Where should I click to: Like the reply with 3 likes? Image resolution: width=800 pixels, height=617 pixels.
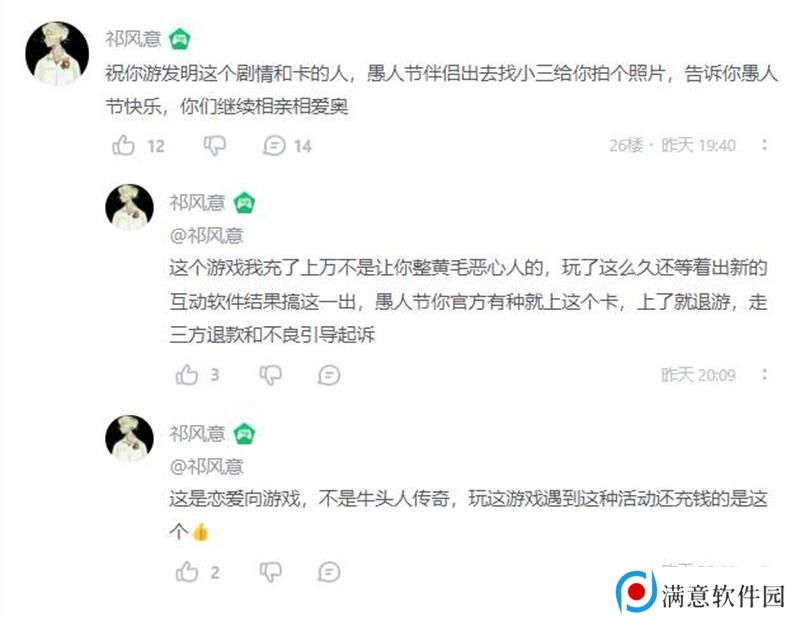click(x=187, y=375)
